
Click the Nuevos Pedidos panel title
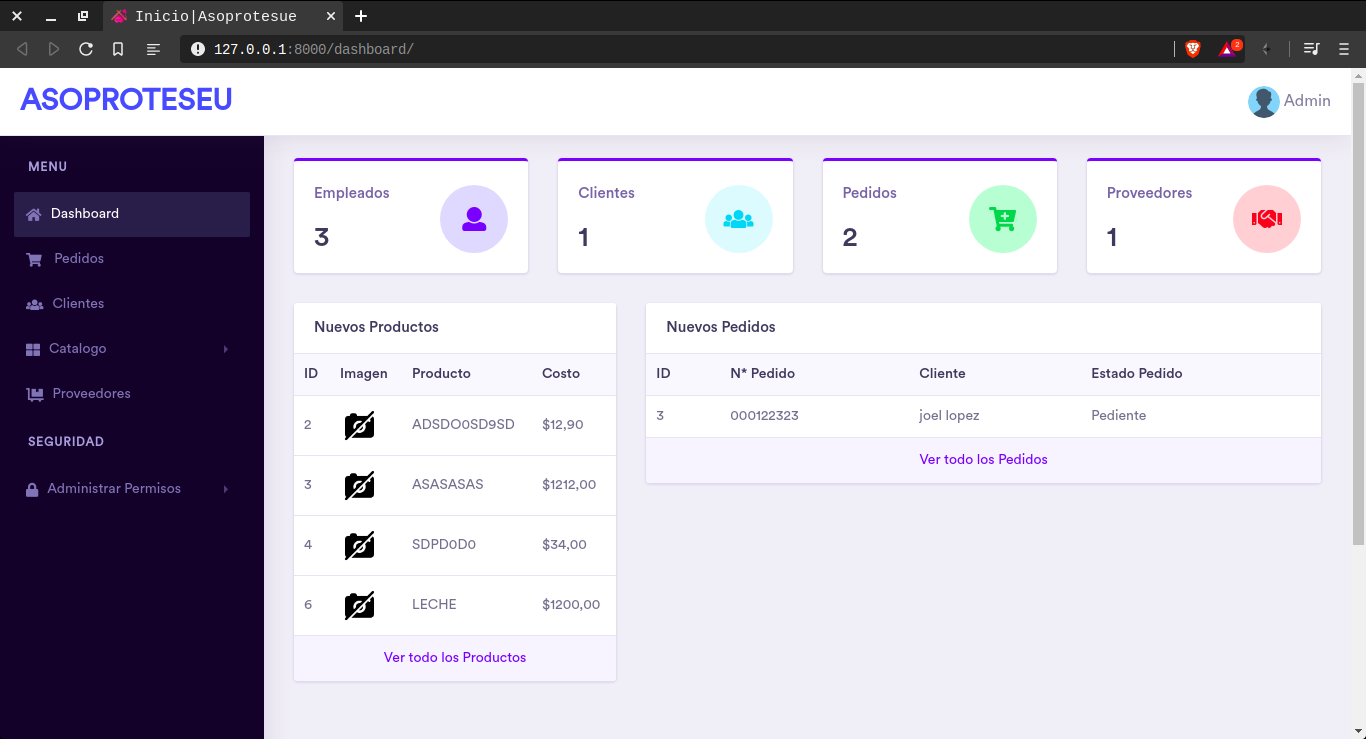click(721, 327)
